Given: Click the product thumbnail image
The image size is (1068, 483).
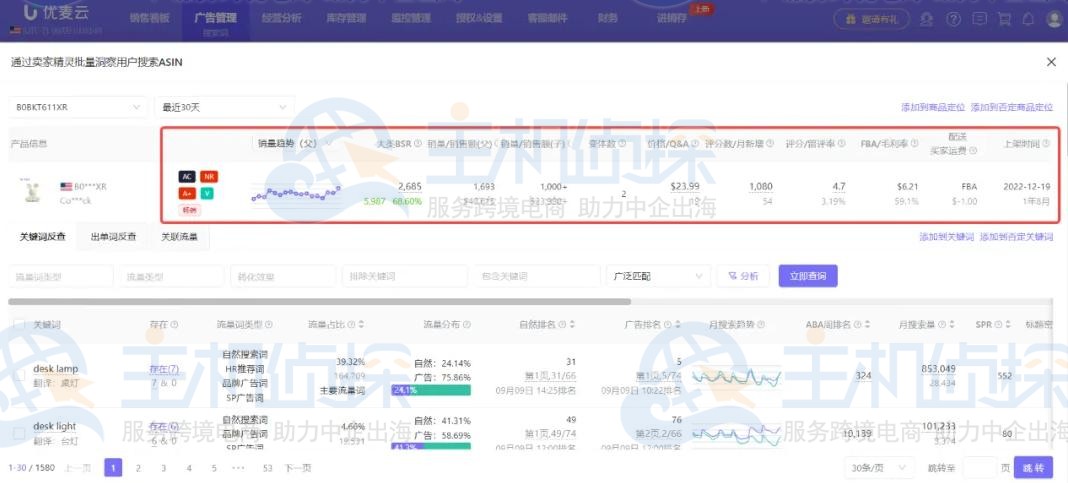Looking at the screenshot, I should tap(30, 191).
